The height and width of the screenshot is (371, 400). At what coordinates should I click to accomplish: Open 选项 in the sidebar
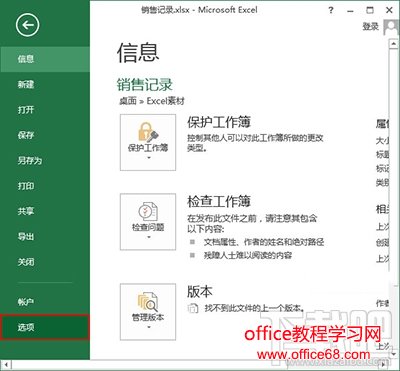45,327
